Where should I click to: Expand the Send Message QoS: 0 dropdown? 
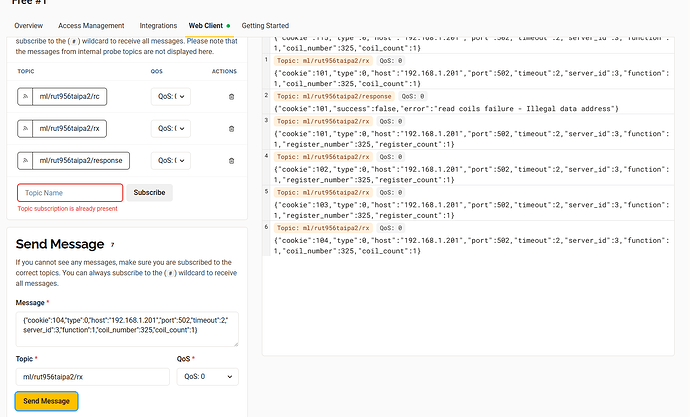point(207,376)
